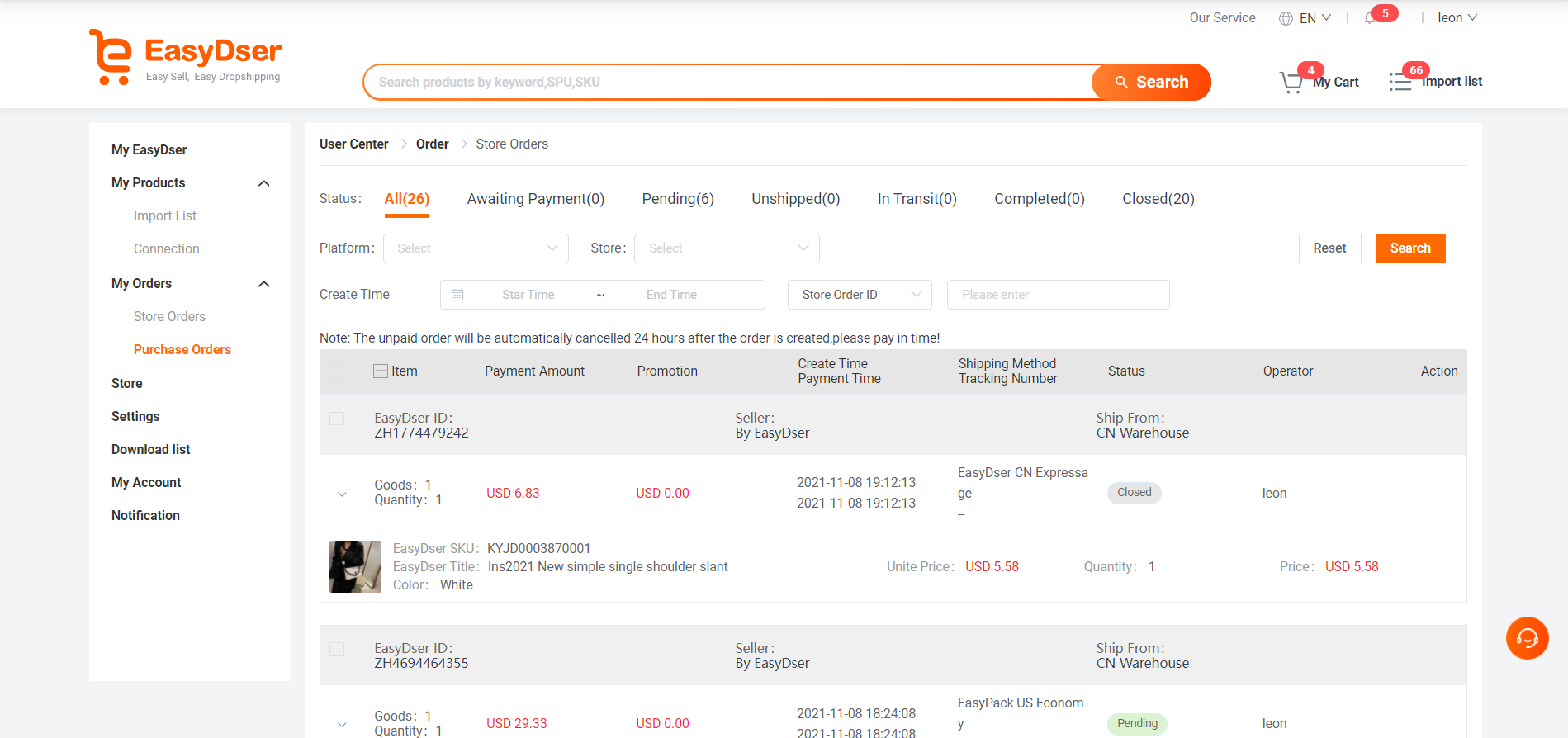
Task: Click the Pending status badge
Action: tap(1138, 724)
